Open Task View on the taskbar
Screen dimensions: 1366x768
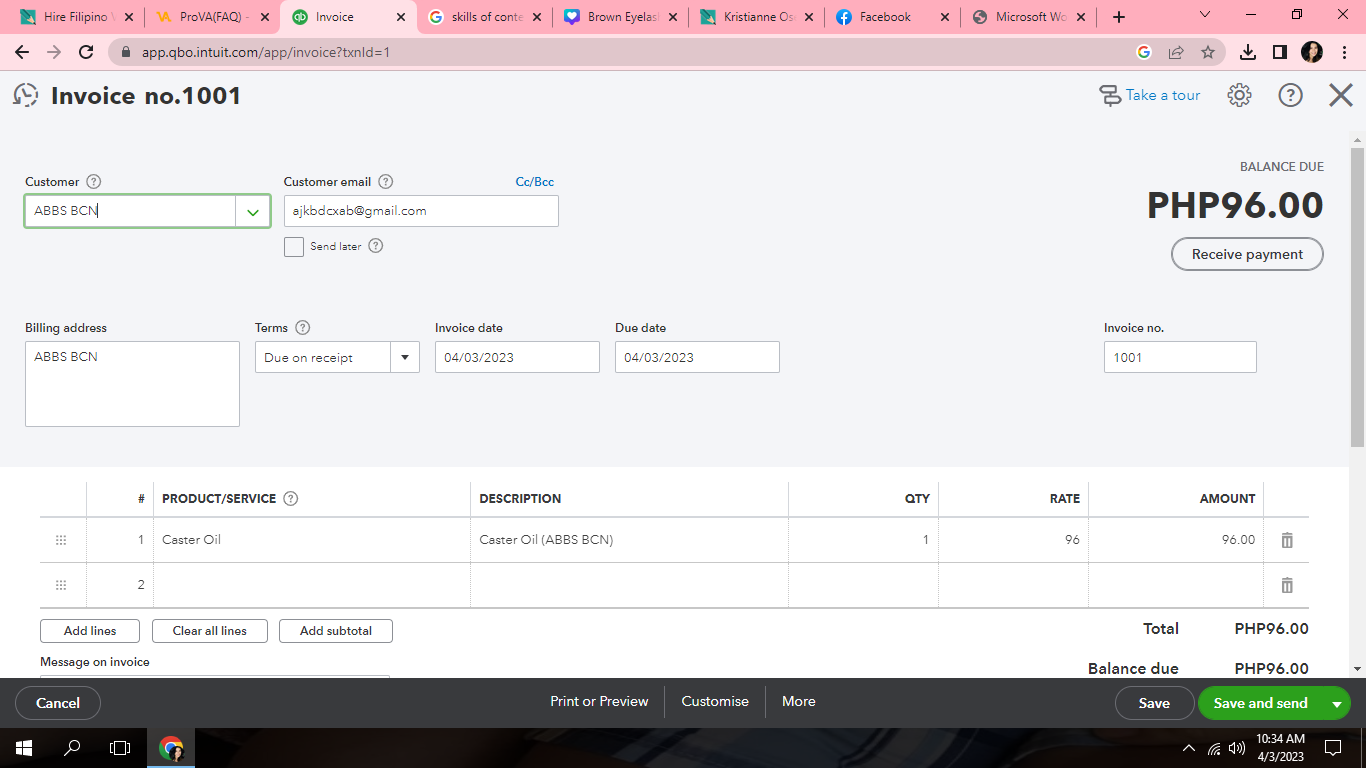[x=120, y=747]
